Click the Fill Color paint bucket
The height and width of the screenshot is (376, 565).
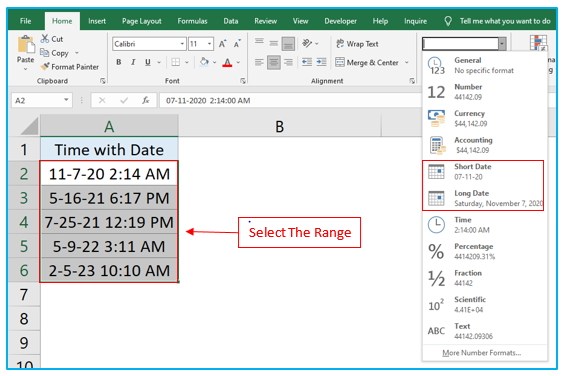pos(204,62)
